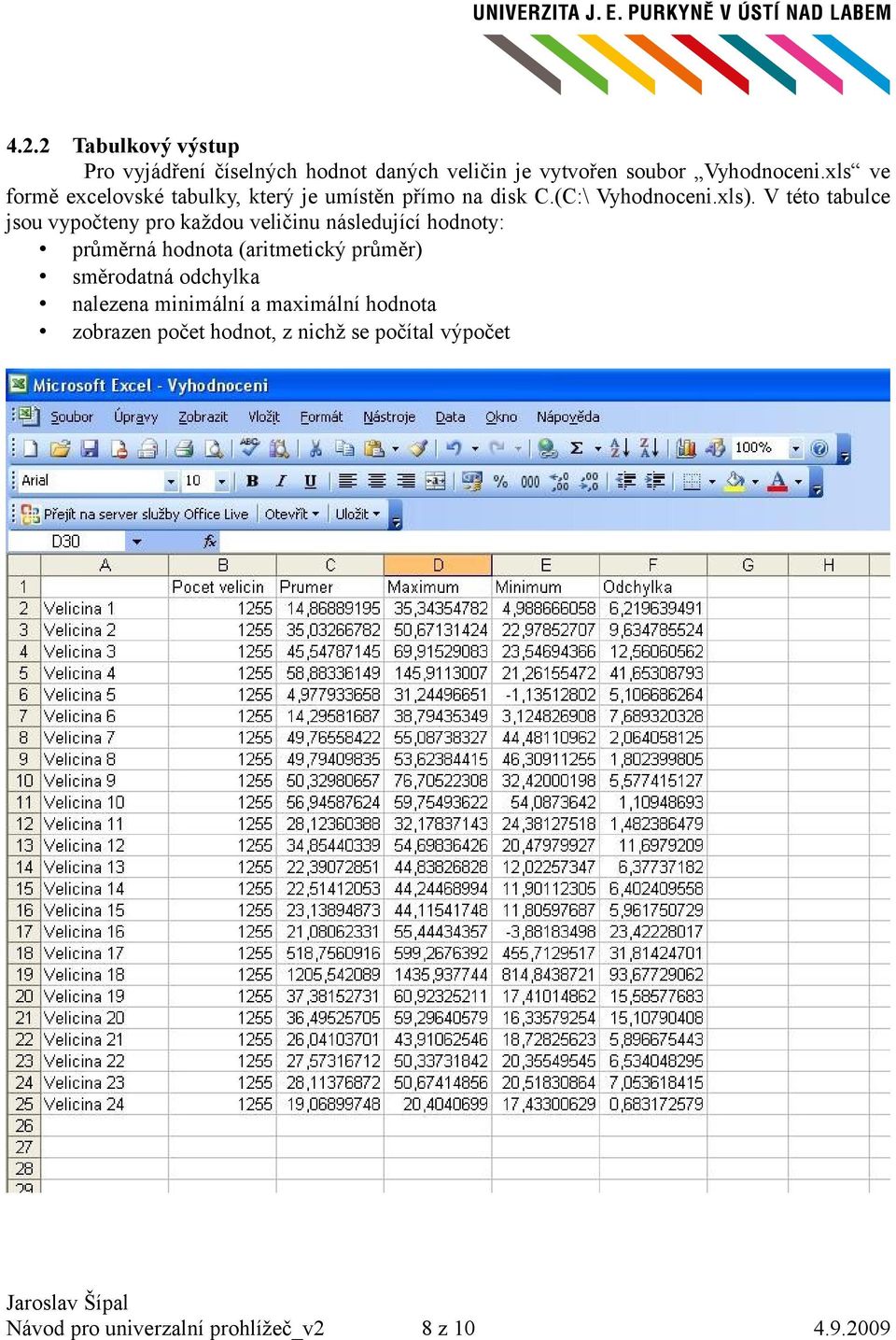The image size is (896, 1340).
Task: Open the Fill Color dropdown arrow
Action: pyautogui.click(x=754, y=482)
